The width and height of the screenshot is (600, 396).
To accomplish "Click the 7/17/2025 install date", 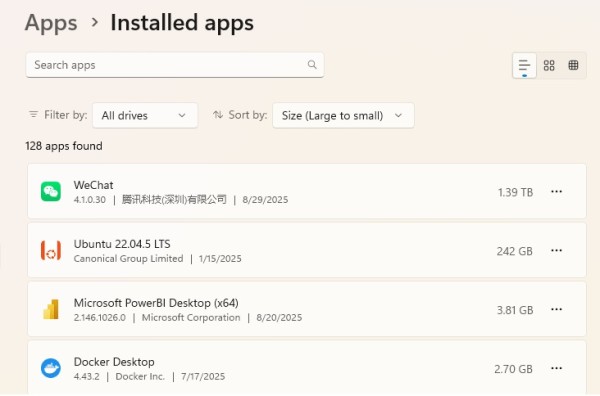I will coord(203,376).
